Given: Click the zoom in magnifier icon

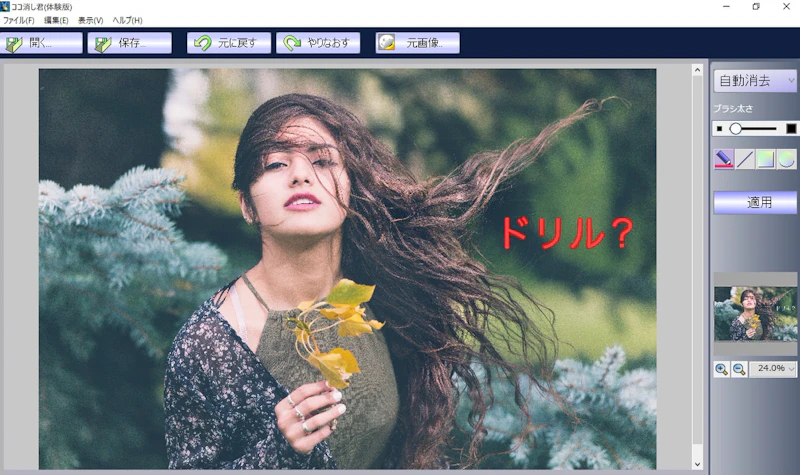Looking at the screenshot, I should (721, 369).
